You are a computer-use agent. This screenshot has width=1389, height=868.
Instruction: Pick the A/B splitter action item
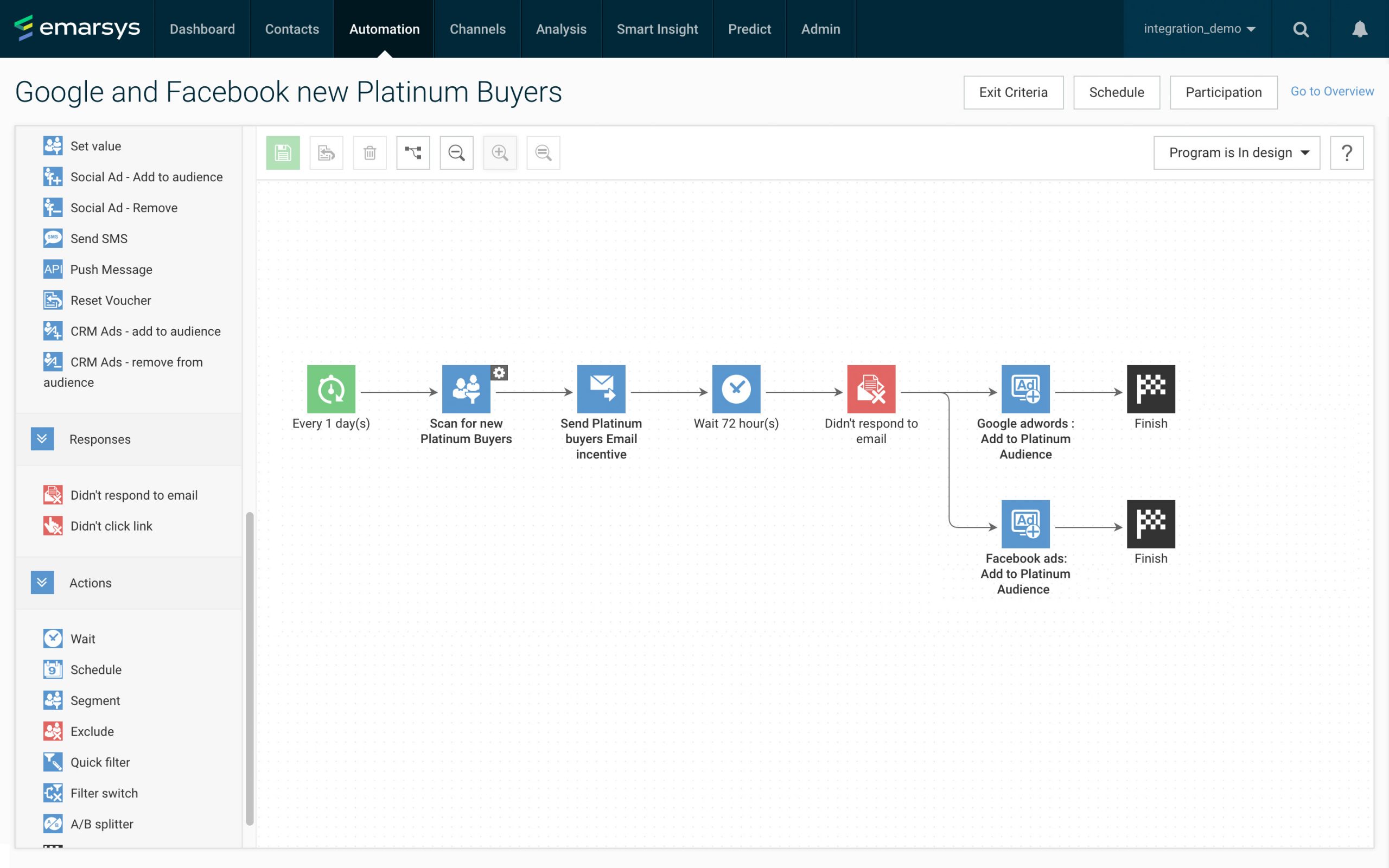[88, 824]
